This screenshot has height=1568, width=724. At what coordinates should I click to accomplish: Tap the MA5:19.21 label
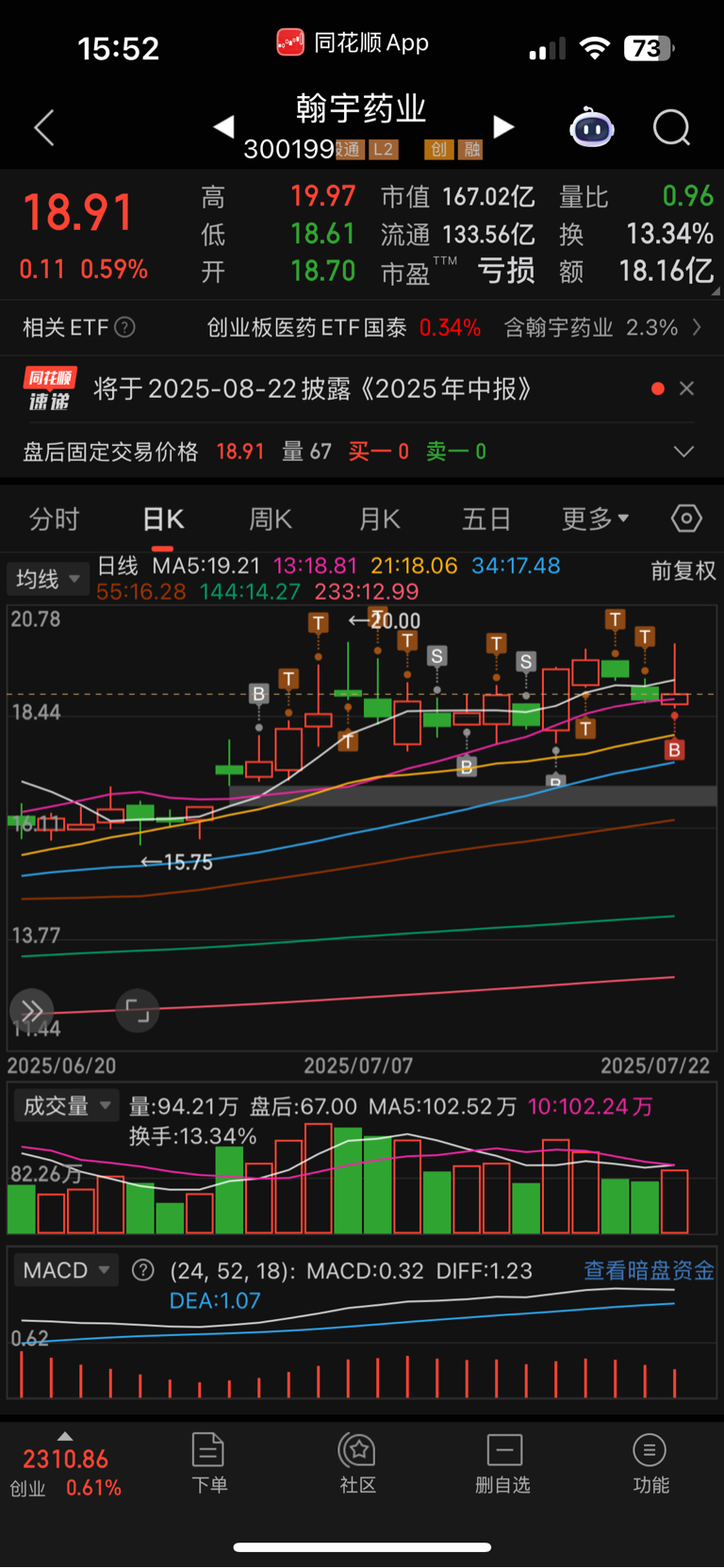coord(206,566)
